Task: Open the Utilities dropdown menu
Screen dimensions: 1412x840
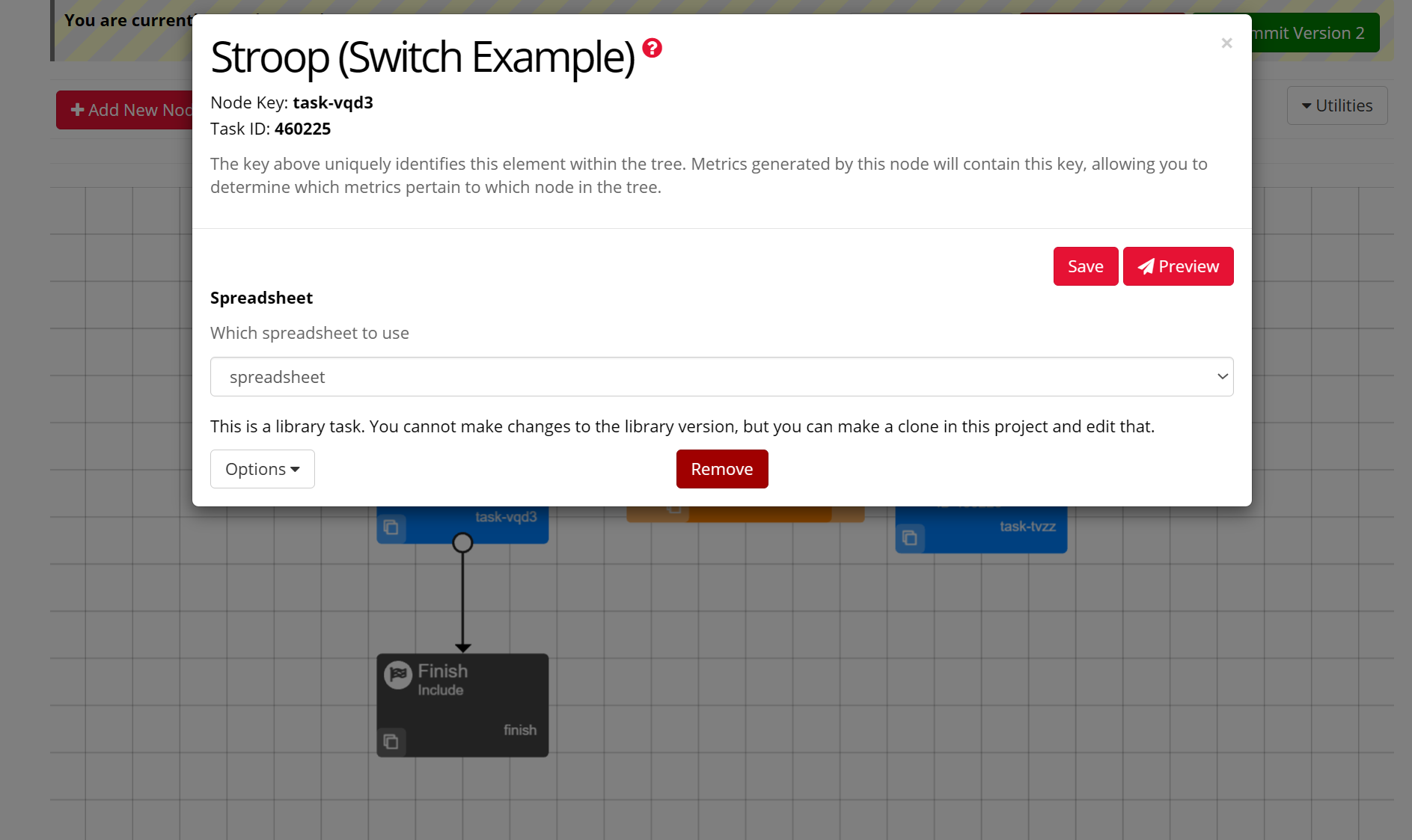Action: pyautogui.click(x=1336, y=105)
